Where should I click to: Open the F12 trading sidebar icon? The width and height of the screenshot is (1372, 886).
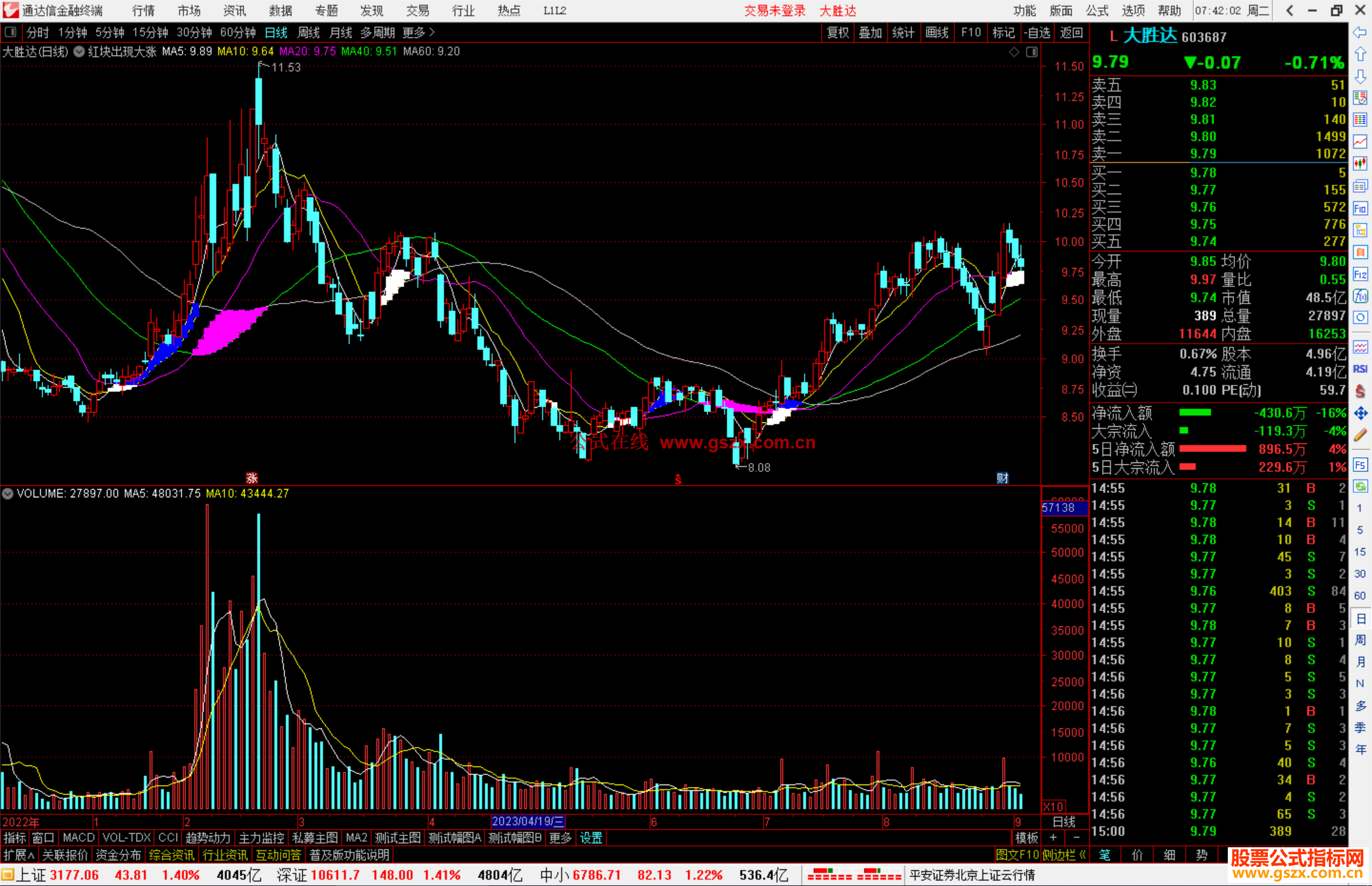click(x=1360, y=274)
